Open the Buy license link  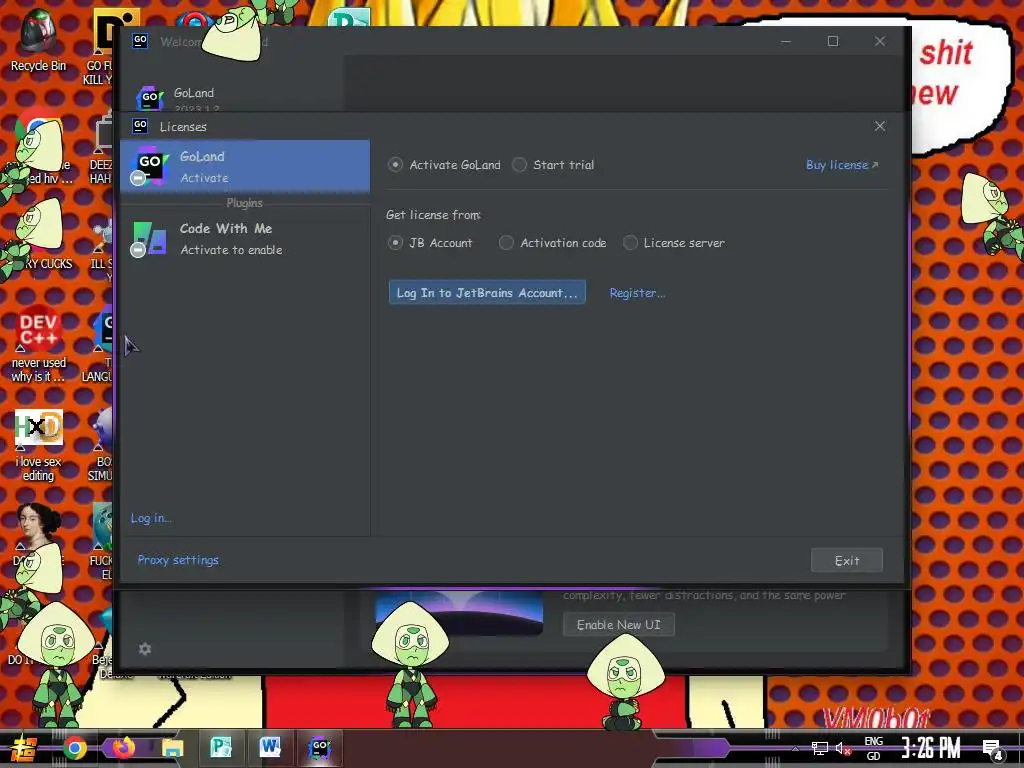click(842, 165)
